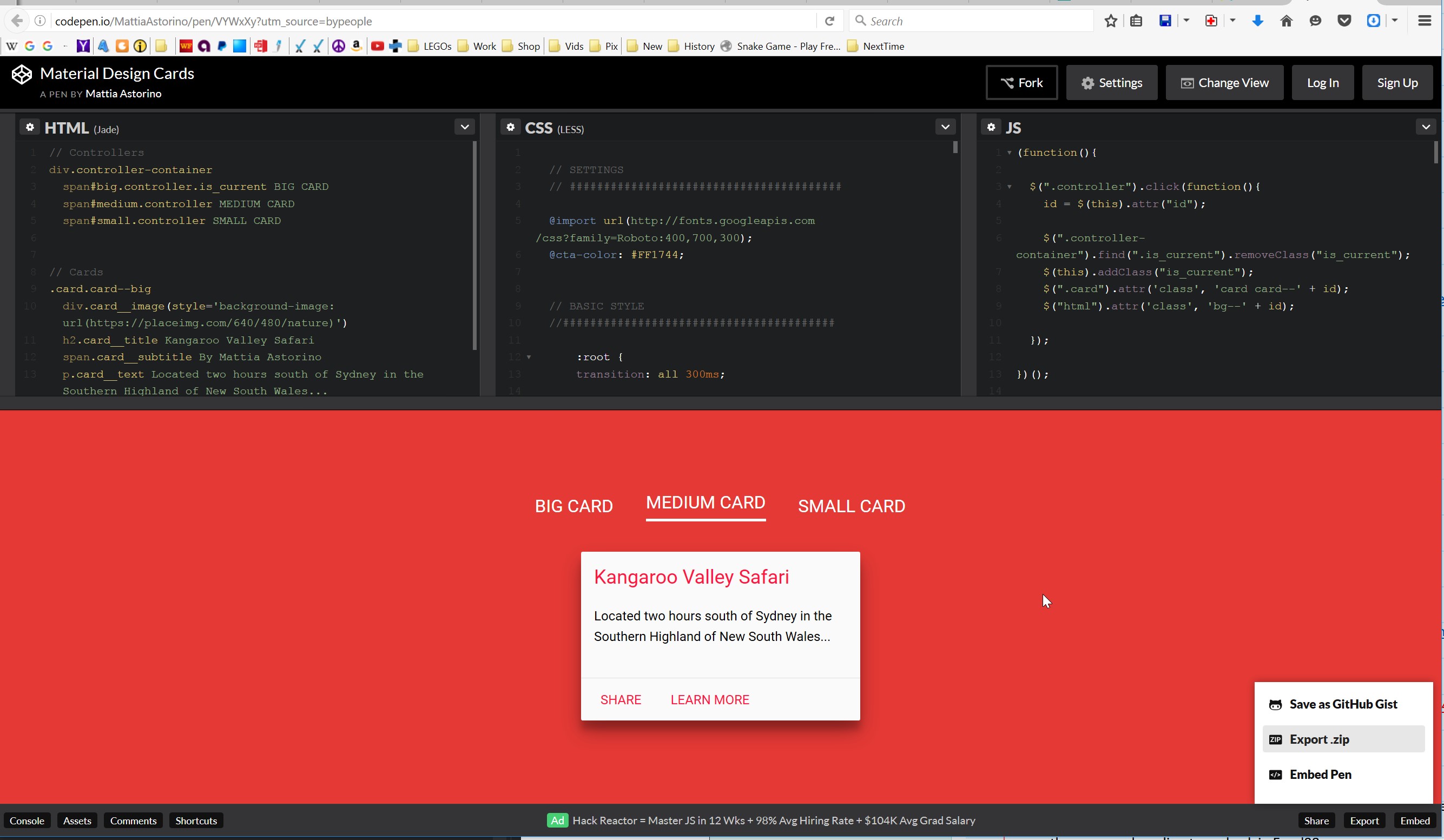The height and width of the screenshot is (840, 1444).
Task: Expand the JS panel dropdown chevron
Action: point(1426,127)
